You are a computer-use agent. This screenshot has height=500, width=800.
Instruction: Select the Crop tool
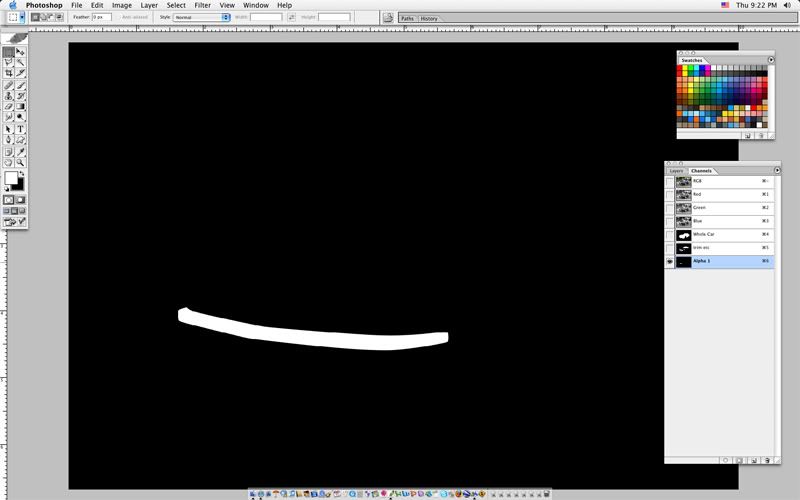[x=9, y=73]
